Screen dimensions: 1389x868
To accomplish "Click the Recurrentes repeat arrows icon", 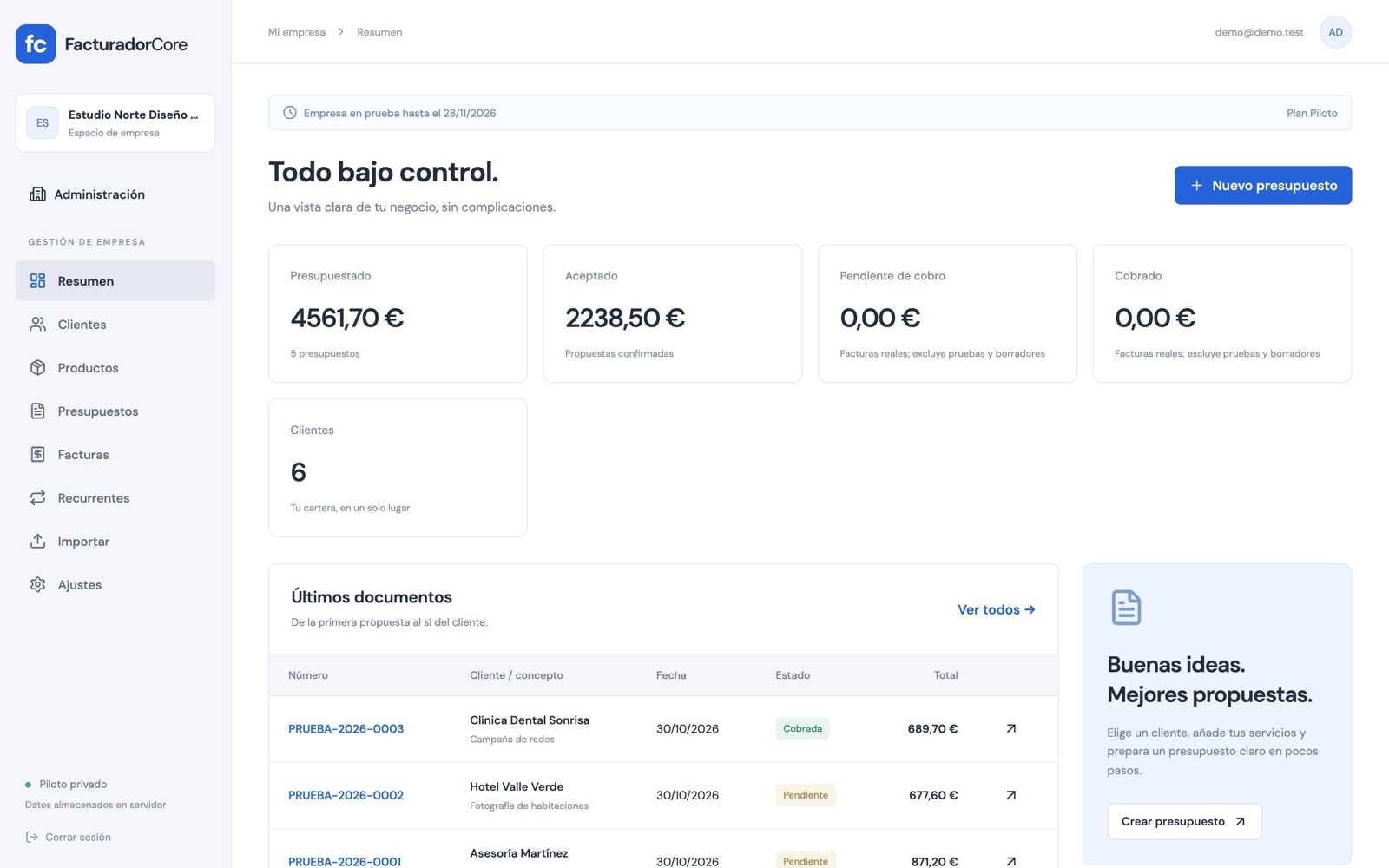I will (x=37, y=498).
